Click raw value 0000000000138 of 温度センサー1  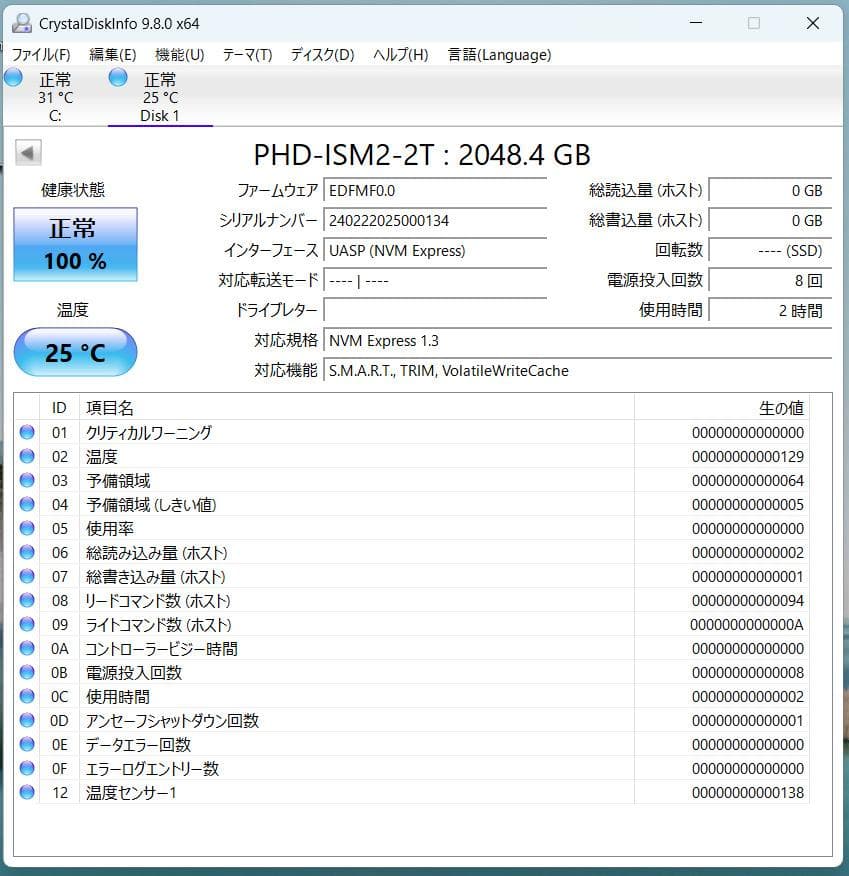tap(747, 793)
